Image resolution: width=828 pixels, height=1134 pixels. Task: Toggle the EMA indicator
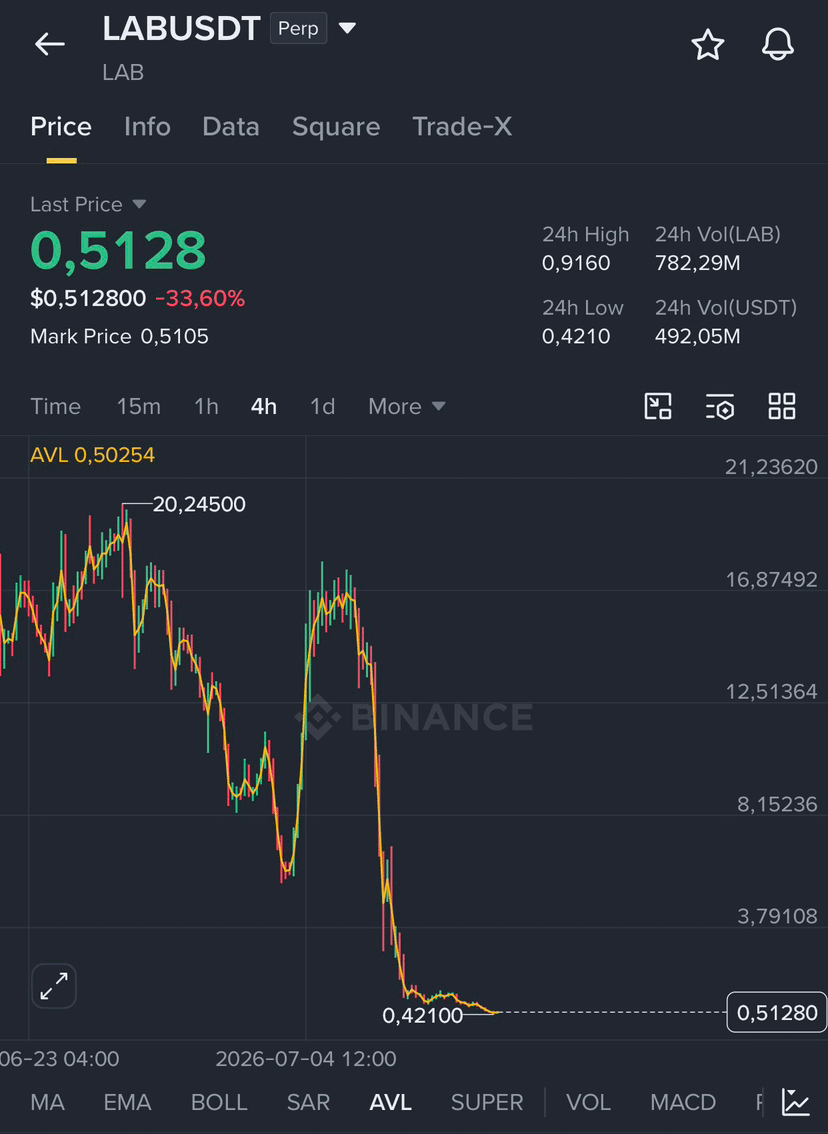tap(127, 1102)
